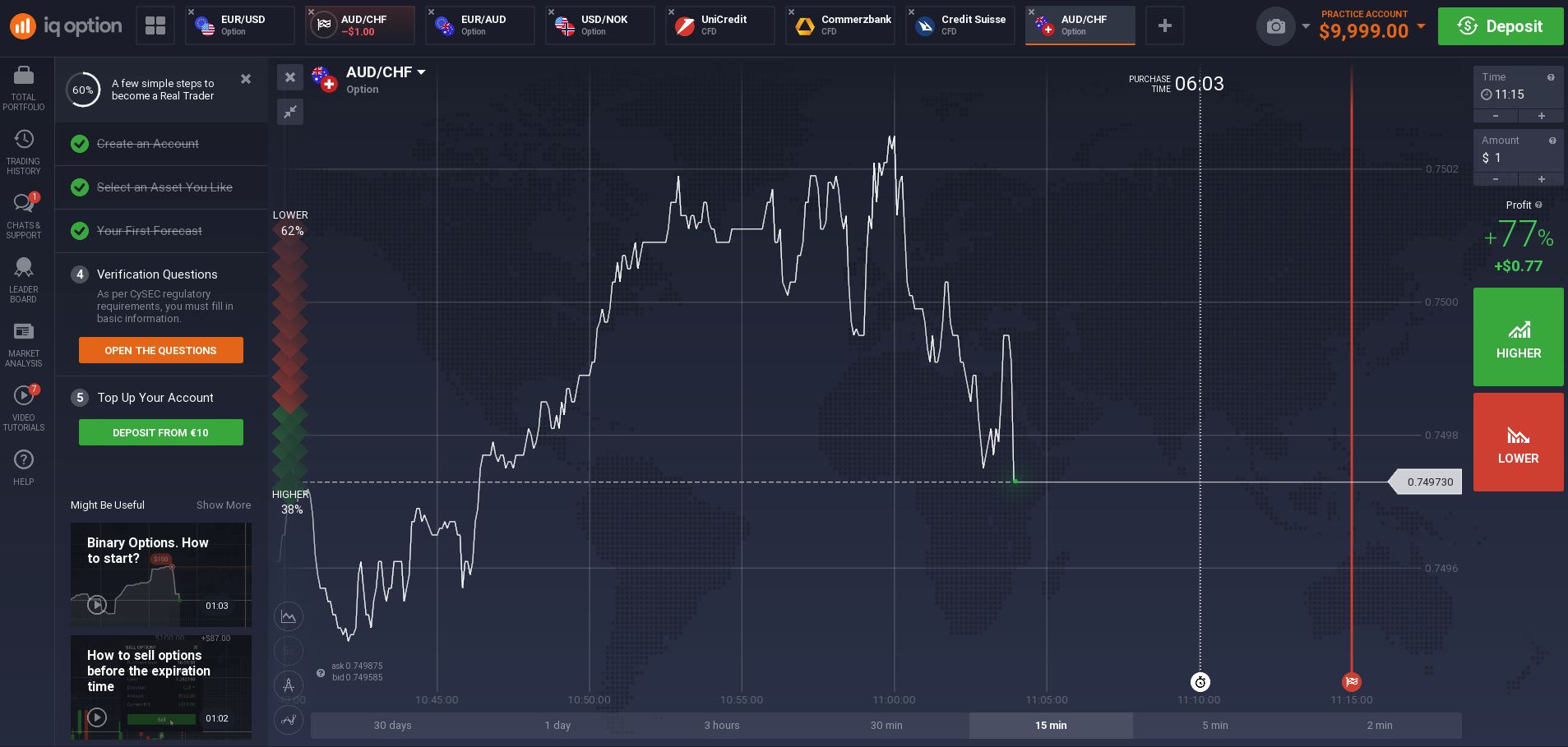Click DEPOSIT FROM €10 button
Image resolution: width=1568 pixels, height=747 pixels.
161,432
